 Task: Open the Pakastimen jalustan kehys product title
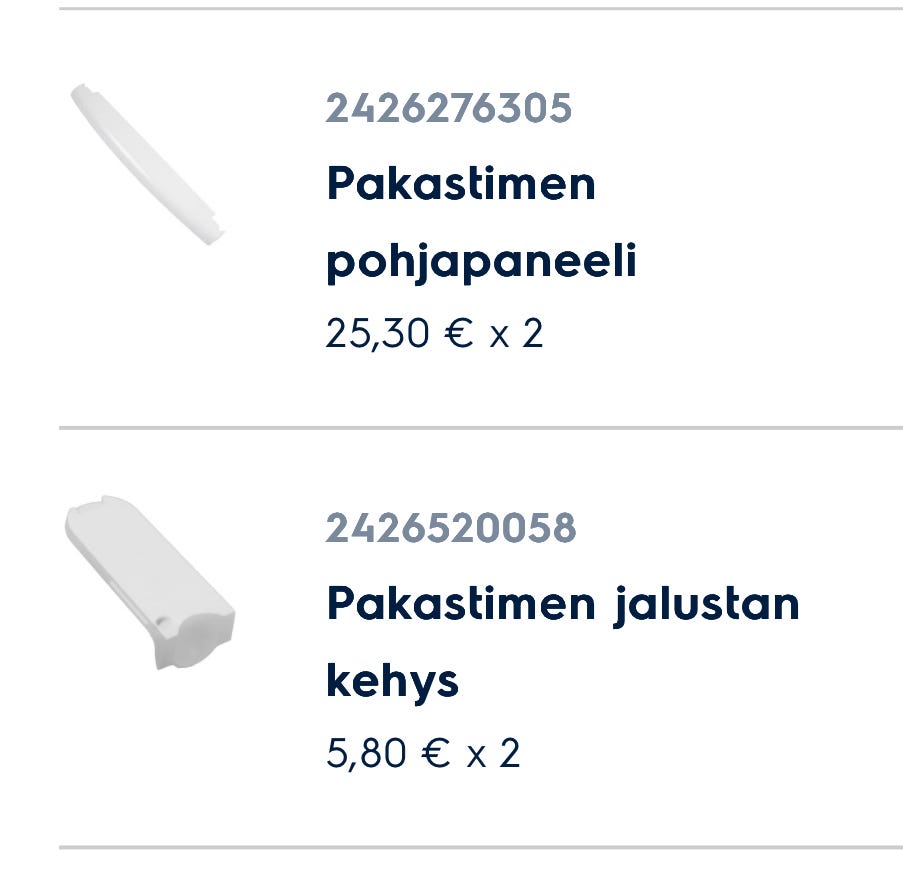pos(562,642)
